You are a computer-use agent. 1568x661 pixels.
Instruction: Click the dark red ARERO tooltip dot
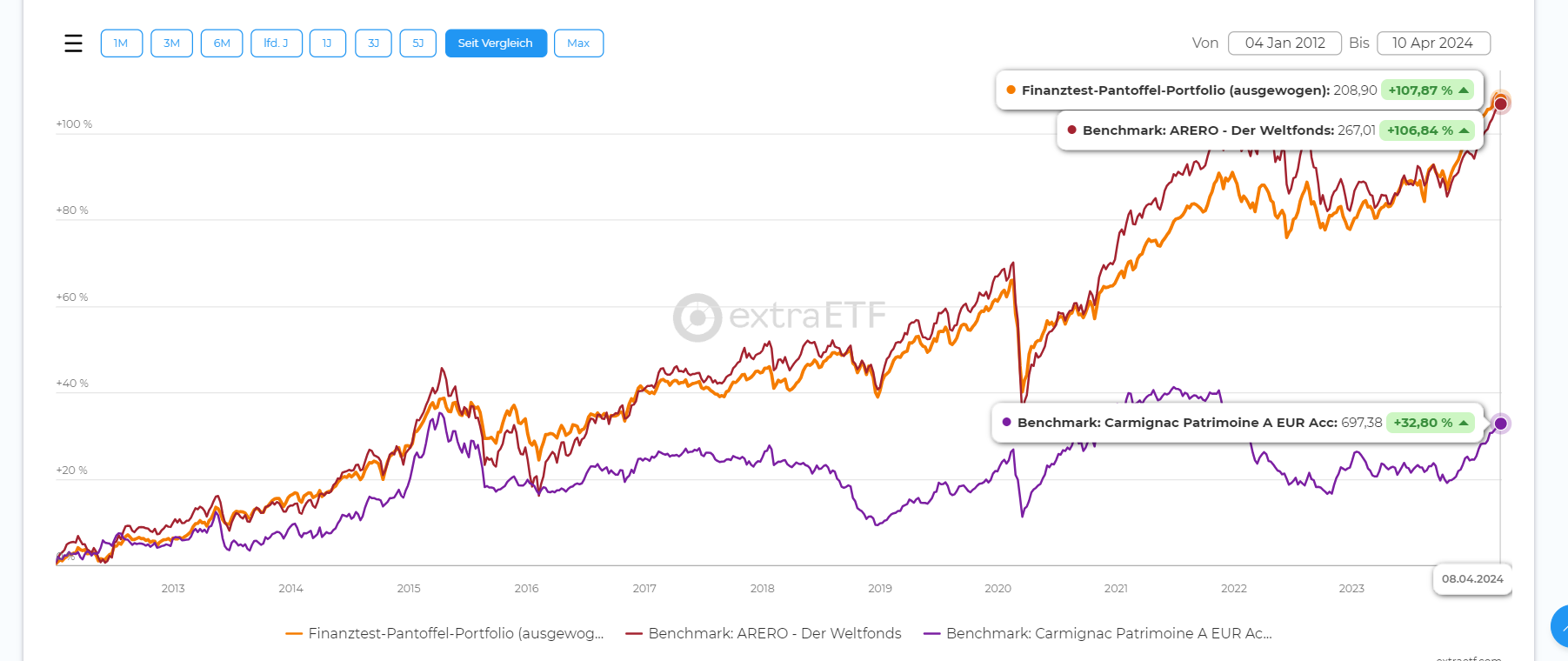point(1072,130)
